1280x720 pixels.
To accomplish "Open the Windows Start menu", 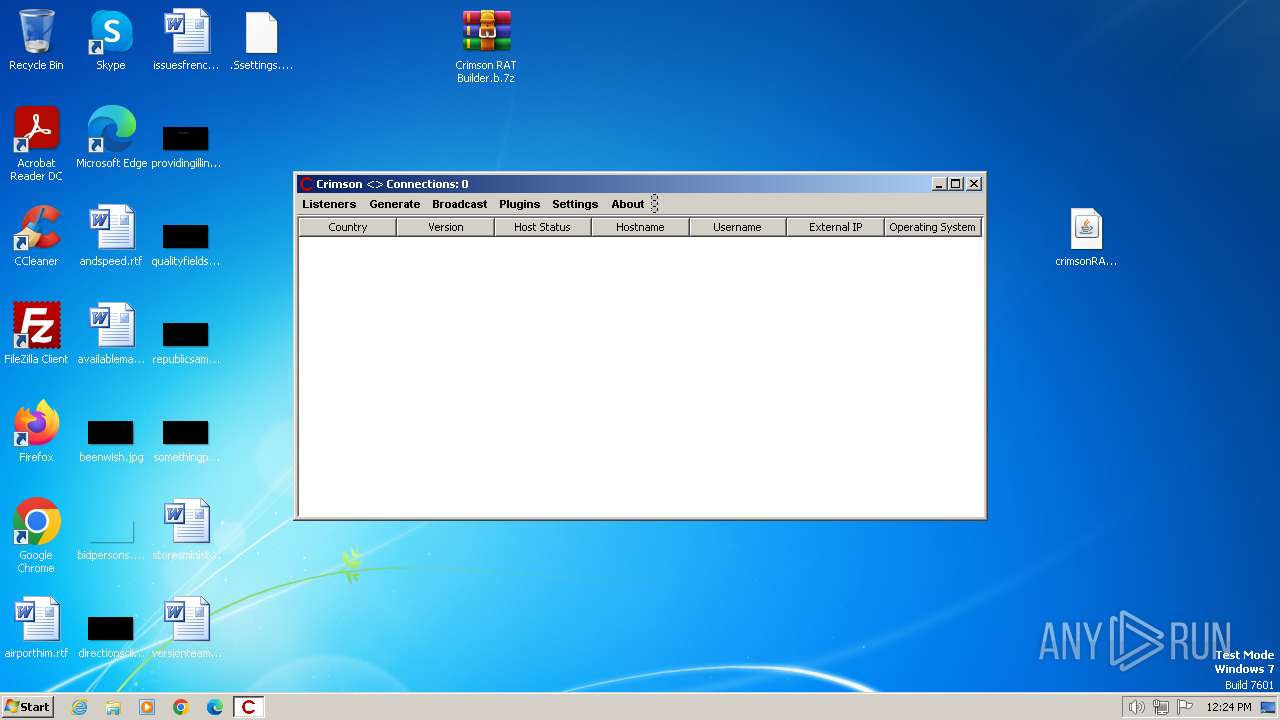I will click(28, 707).
